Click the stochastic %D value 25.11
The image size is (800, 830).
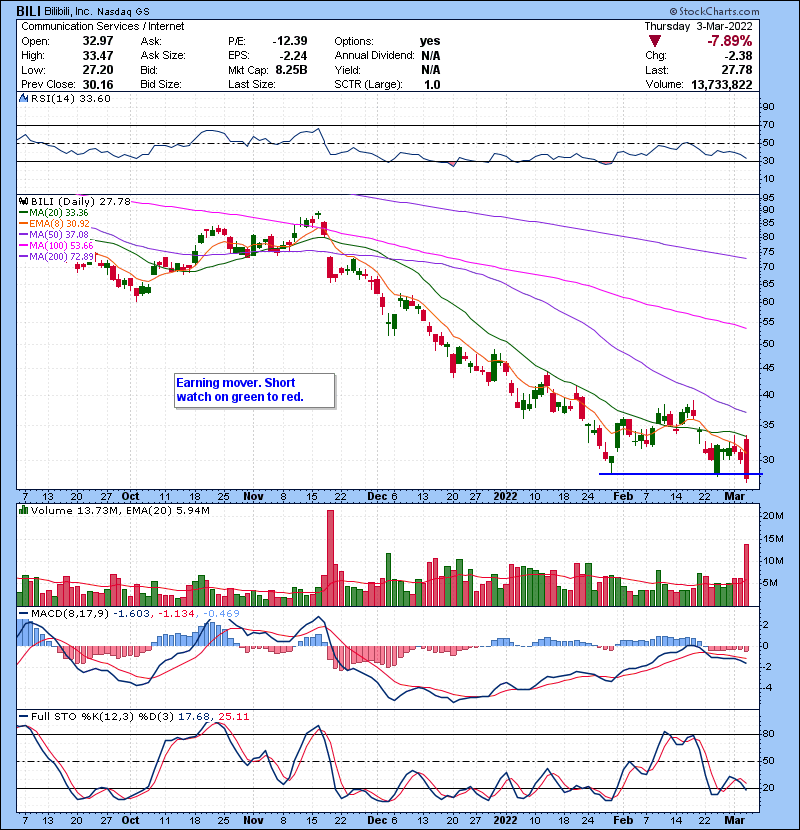coord(233,717)
